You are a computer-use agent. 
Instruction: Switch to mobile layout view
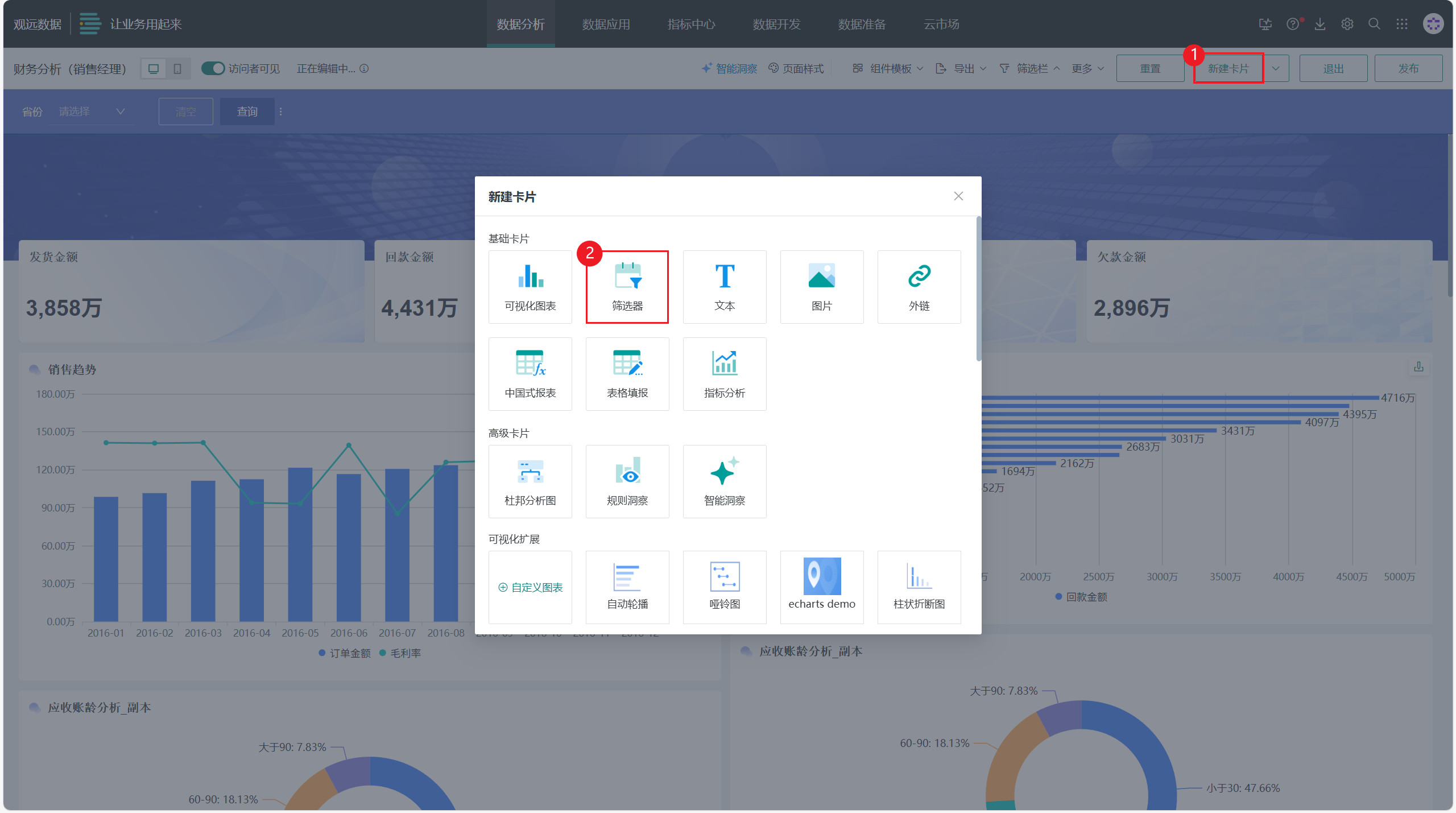pyautogui.click(x=177, y=68)
